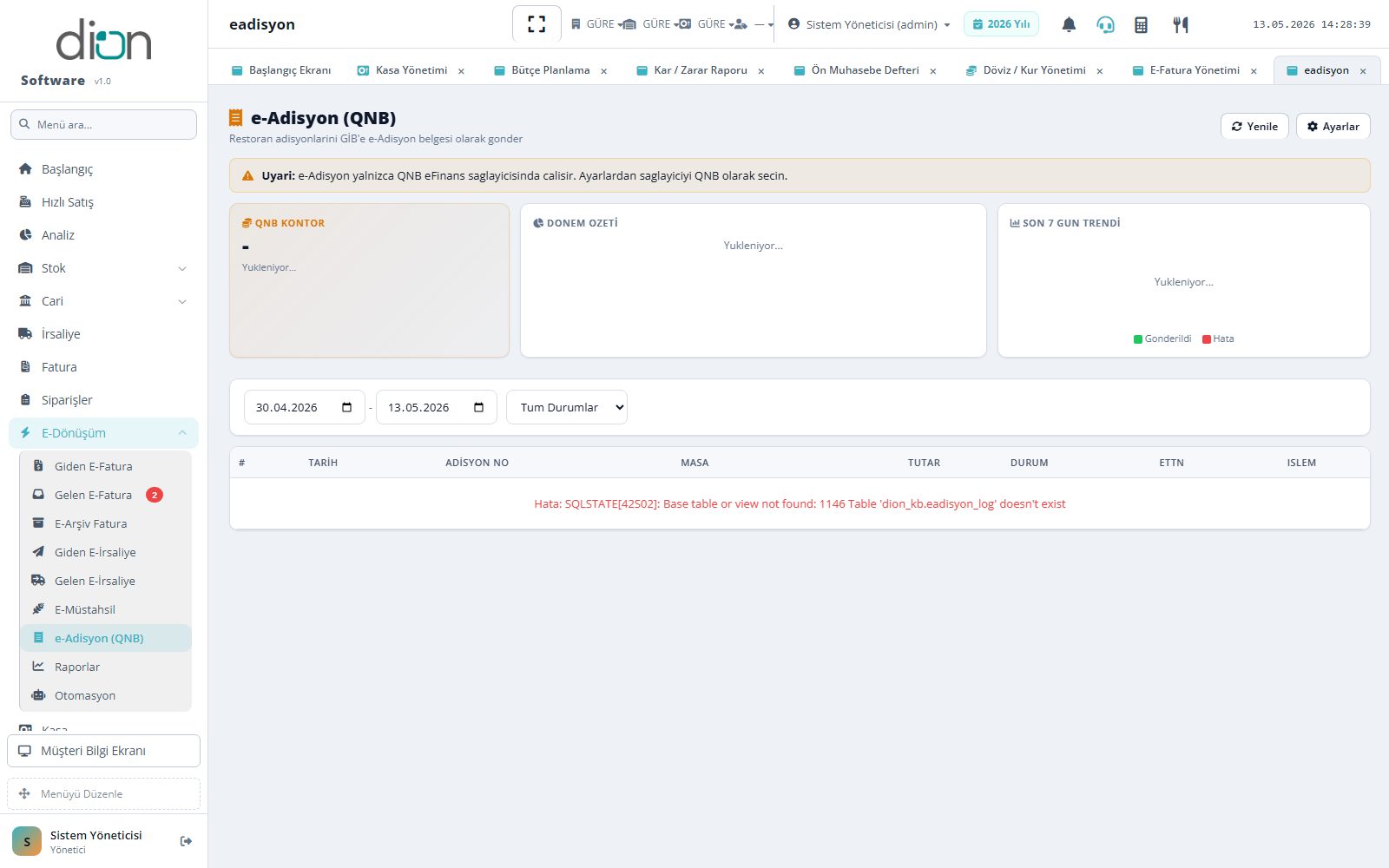1389x868 pixels.
Task: Click the Yenile refresh button
Action: pyautogui.click(x=1254, y=126)
